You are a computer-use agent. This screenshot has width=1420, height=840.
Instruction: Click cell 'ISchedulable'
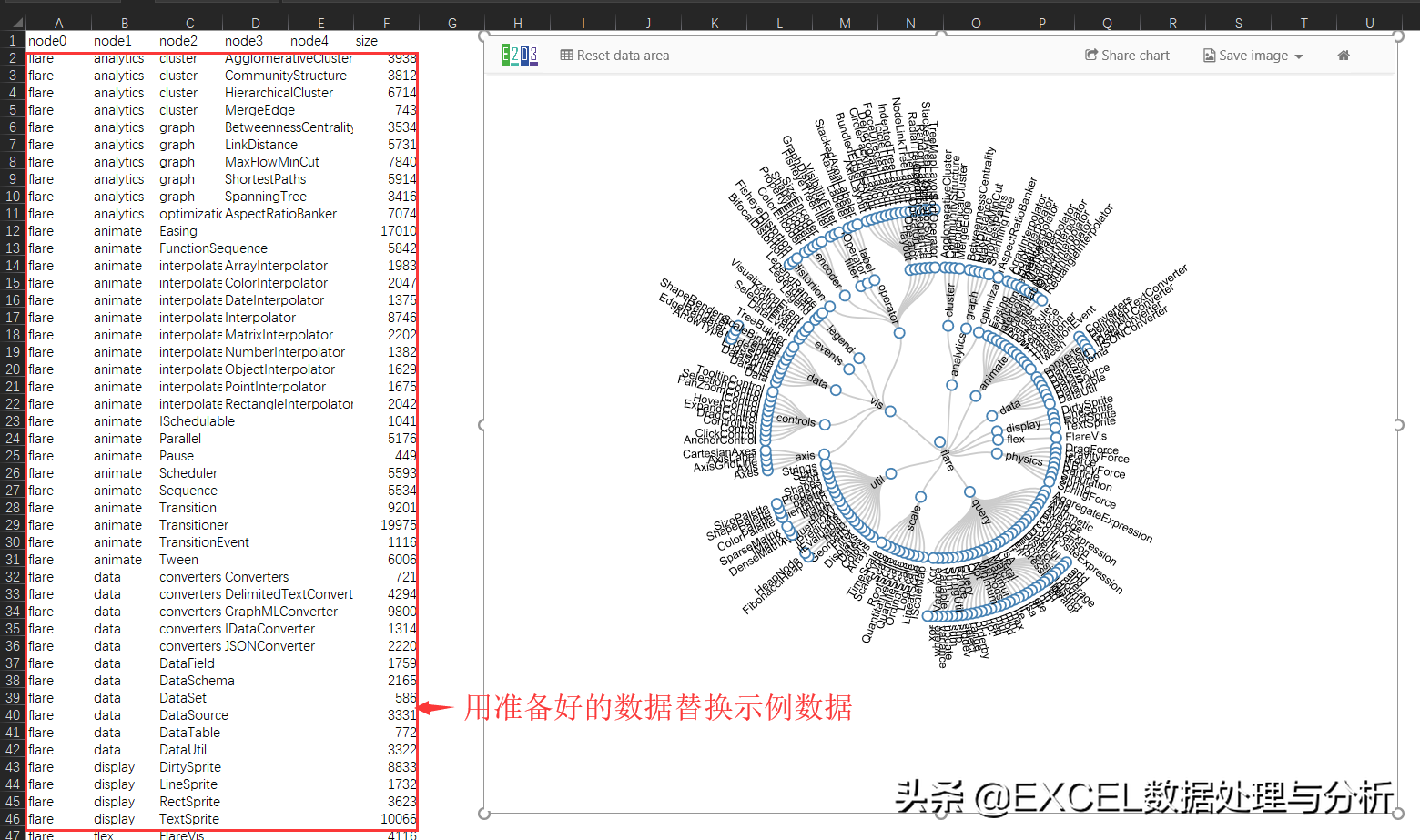click(197, 421)
